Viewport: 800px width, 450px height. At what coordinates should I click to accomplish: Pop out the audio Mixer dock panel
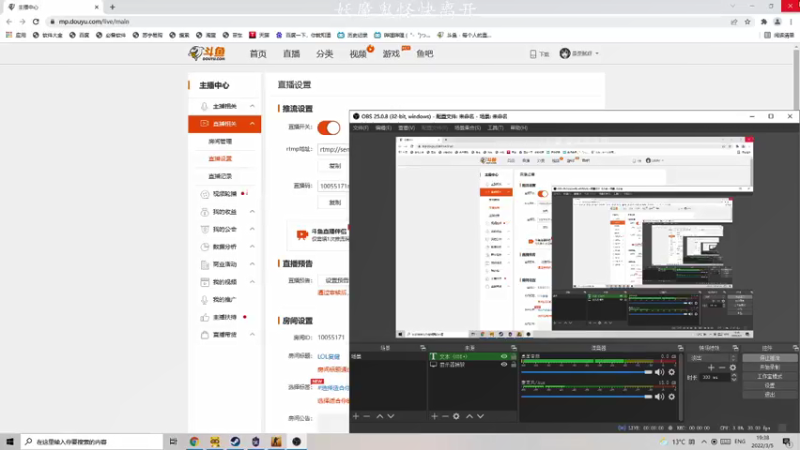(x=680, y=348)
